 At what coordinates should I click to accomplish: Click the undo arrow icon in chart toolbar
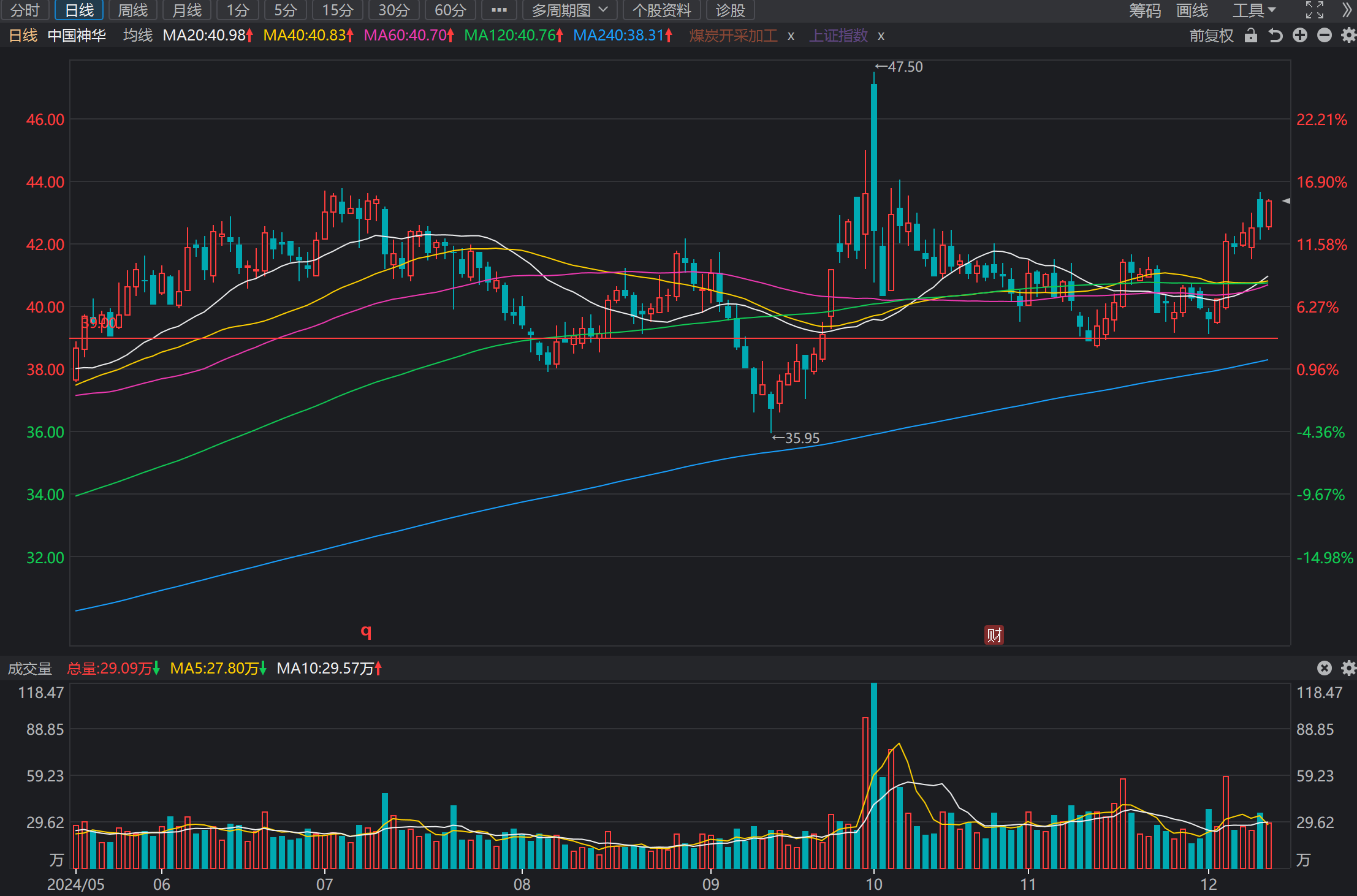[x=1275, y=36]
